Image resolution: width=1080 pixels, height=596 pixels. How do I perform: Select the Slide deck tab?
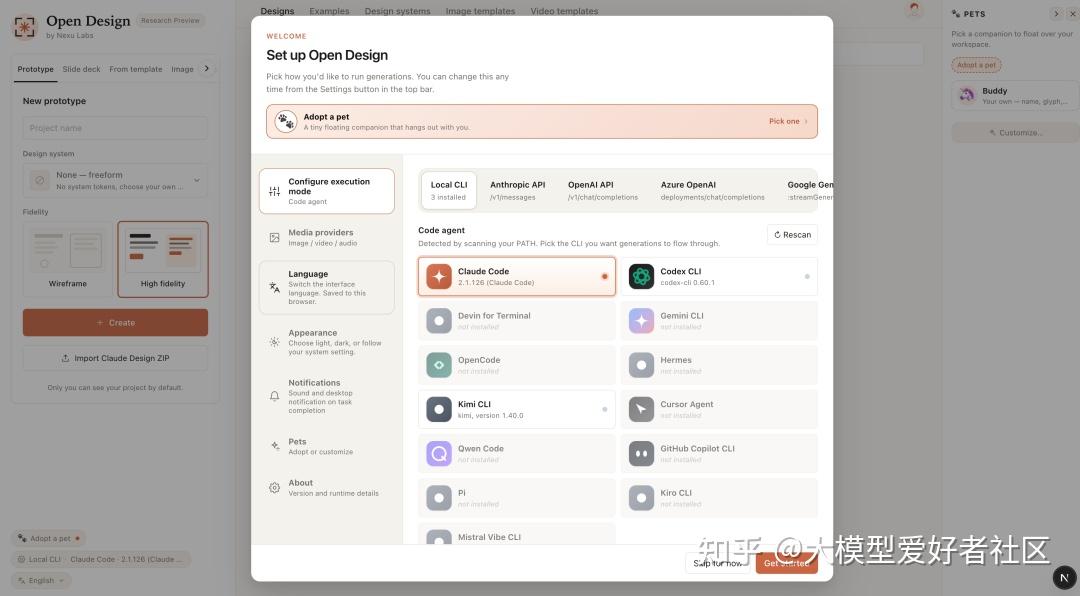pyautogui.click(x=81, y=69)
